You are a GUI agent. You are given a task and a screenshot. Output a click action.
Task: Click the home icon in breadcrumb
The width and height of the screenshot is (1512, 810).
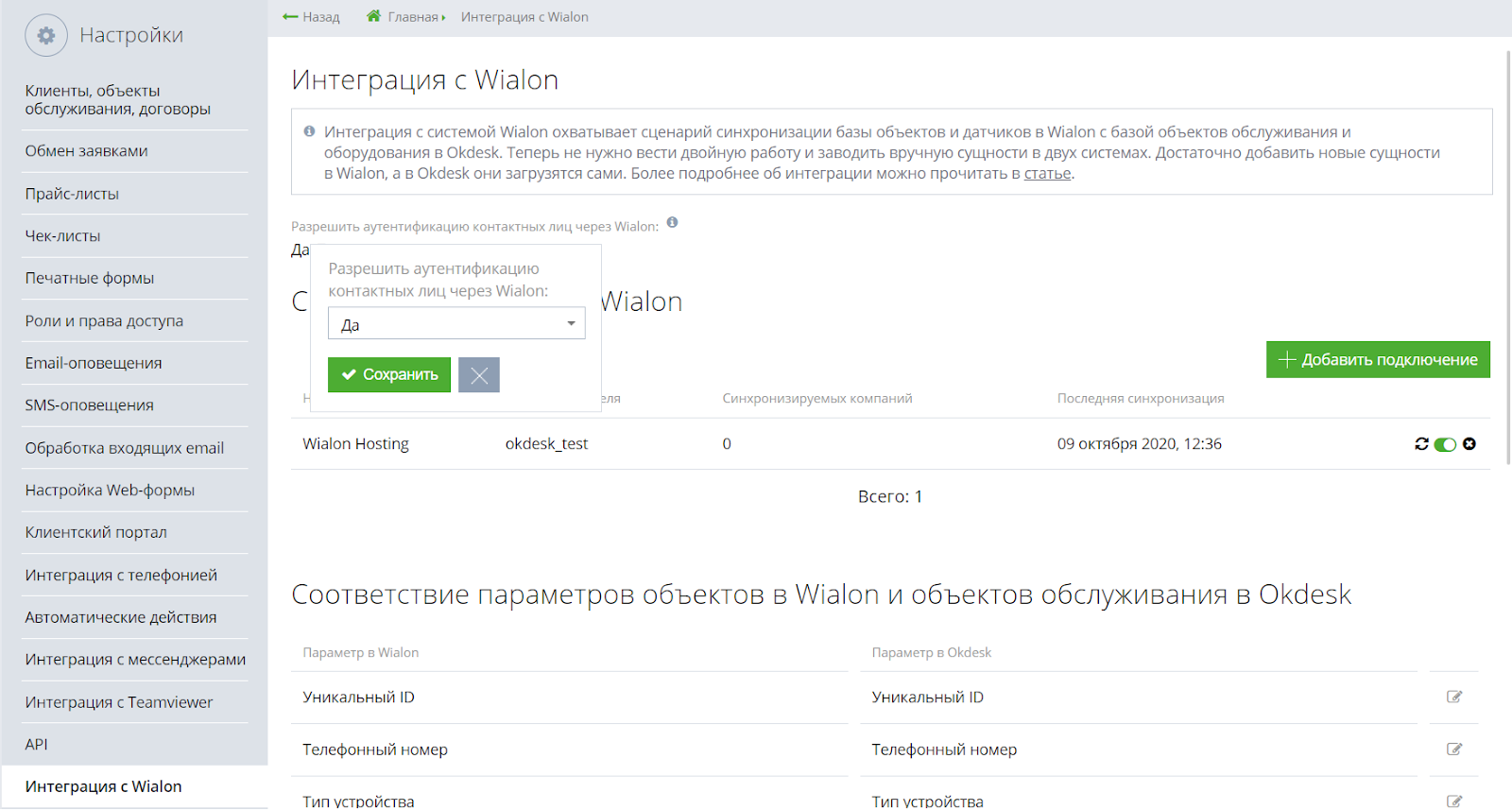pos(374,16)
